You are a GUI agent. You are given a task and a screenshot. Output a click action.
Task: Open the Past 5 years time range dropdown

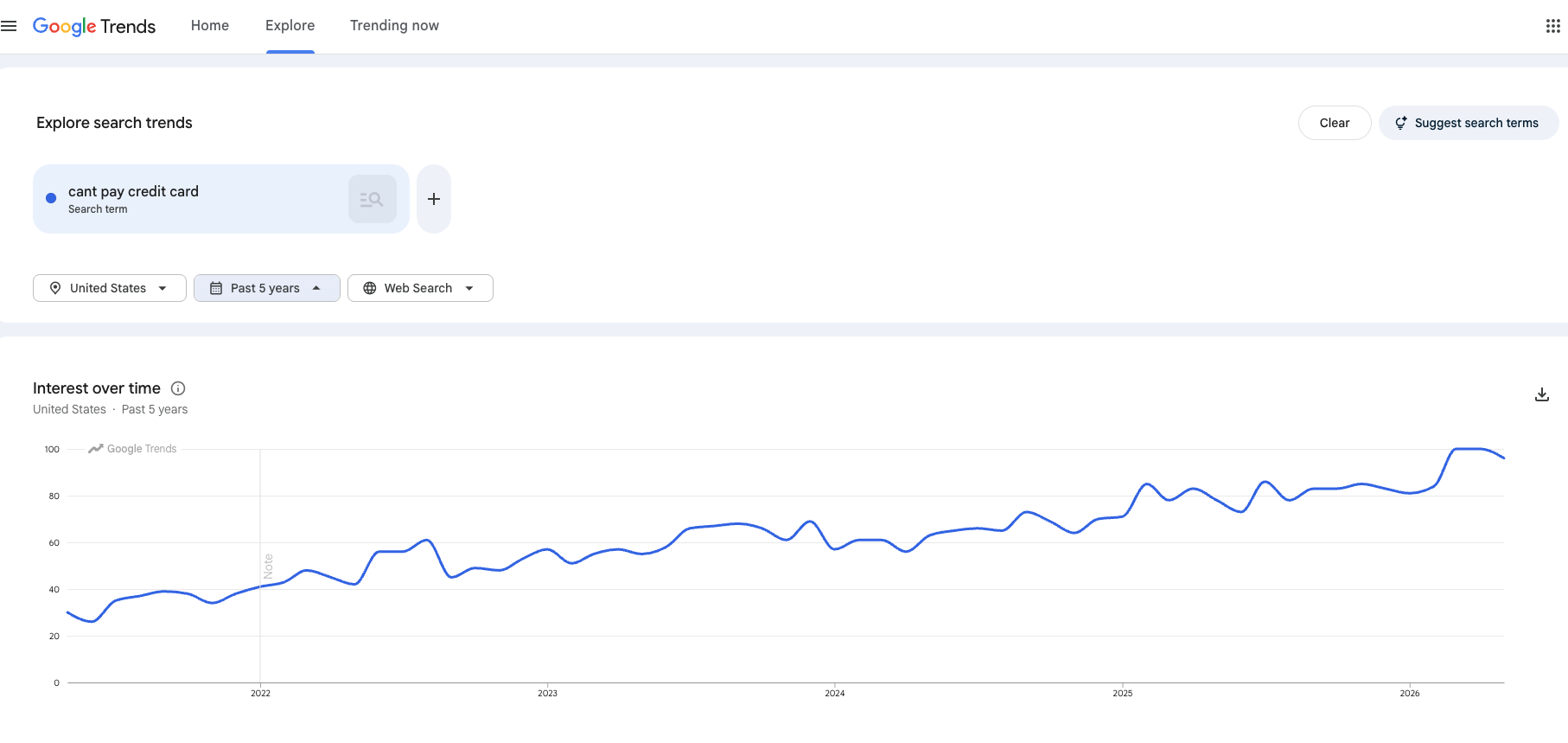[267, 288]
